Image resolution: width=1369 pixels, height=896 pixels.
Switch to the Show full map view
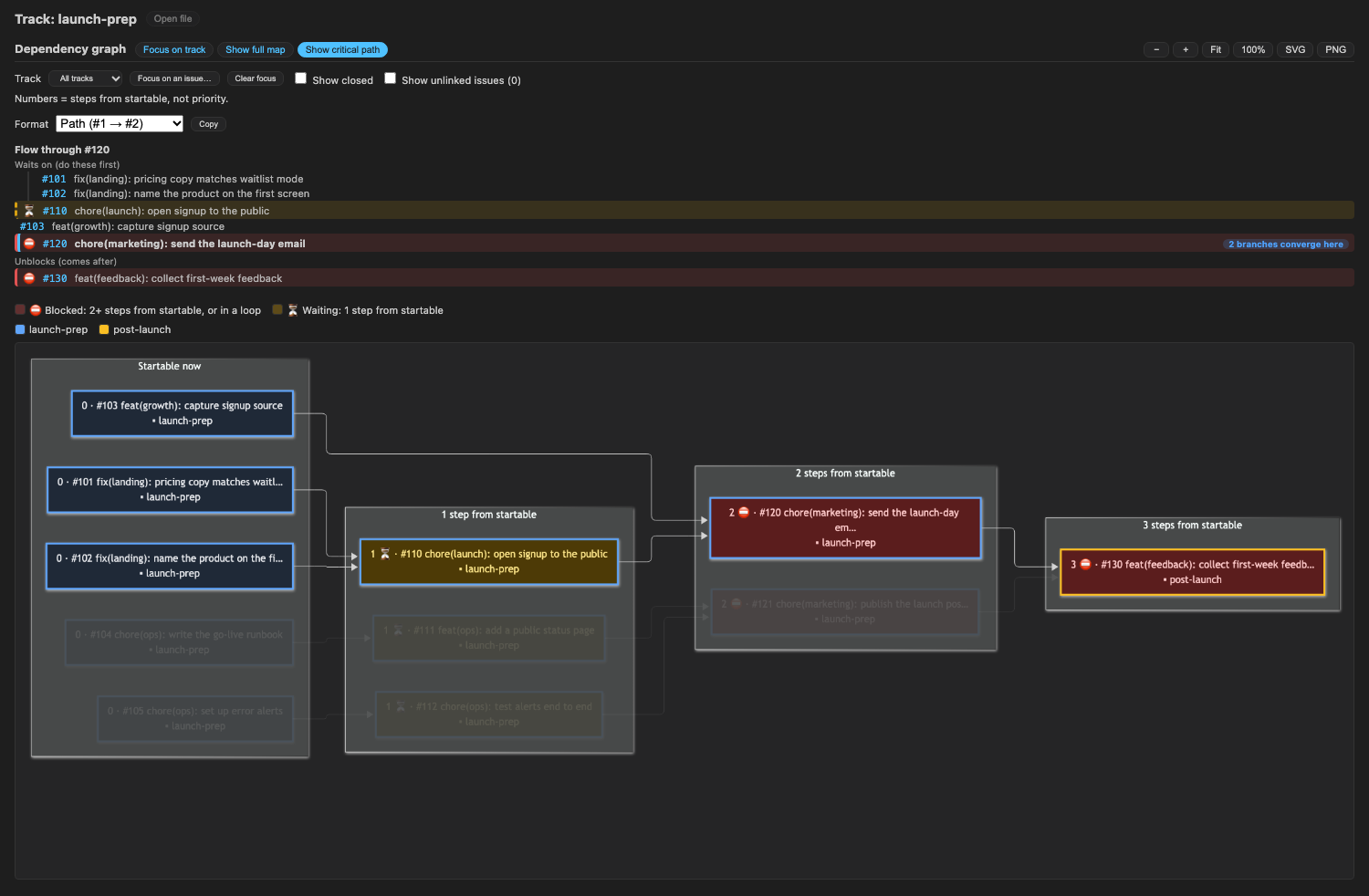click(256, 49)
